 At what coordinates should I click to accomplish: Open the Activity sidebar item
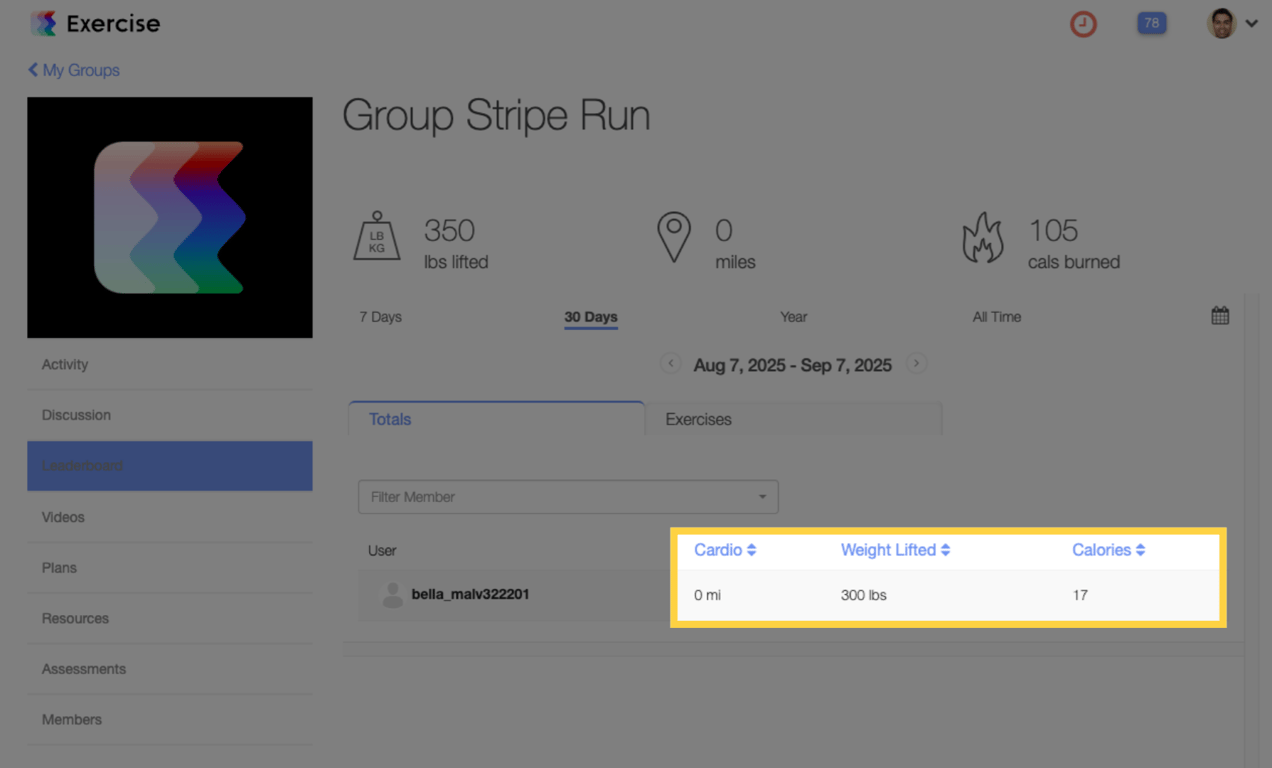(170, 365)
